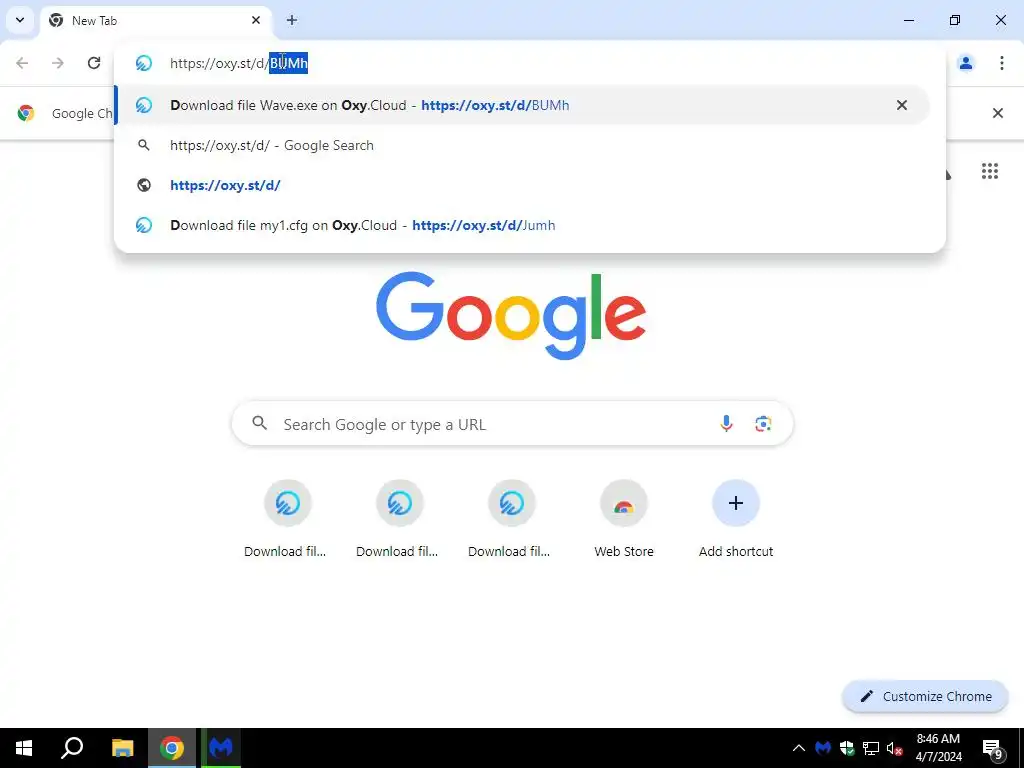
Task: Open the Google apps grid
Action: (x=989, y=171)
